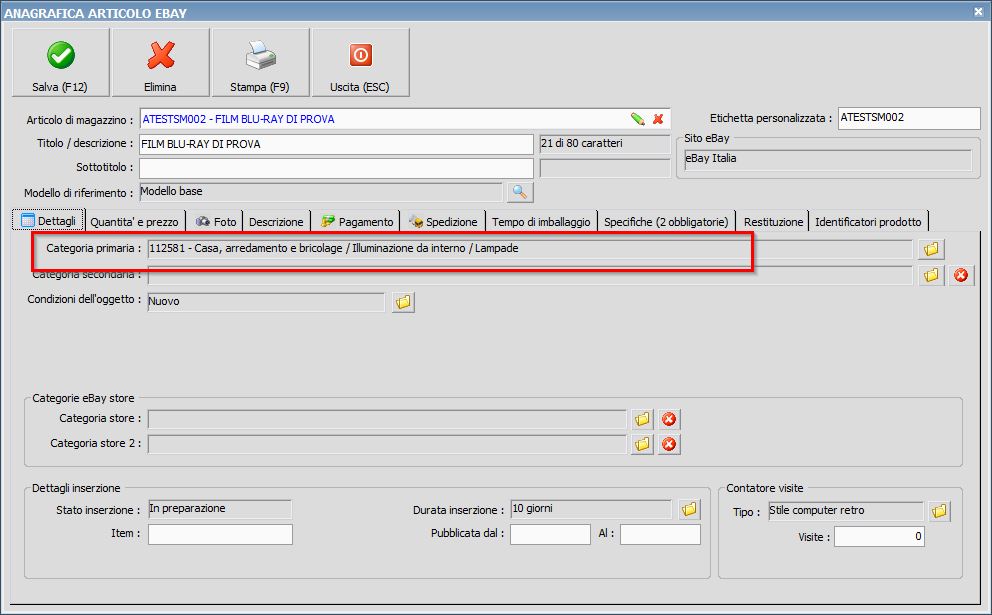Image resolution: width=992 pixels, height=615 pixels.
Task: Remove Categoria secondaria with red circle icon
Action: [x=961, y=275]
